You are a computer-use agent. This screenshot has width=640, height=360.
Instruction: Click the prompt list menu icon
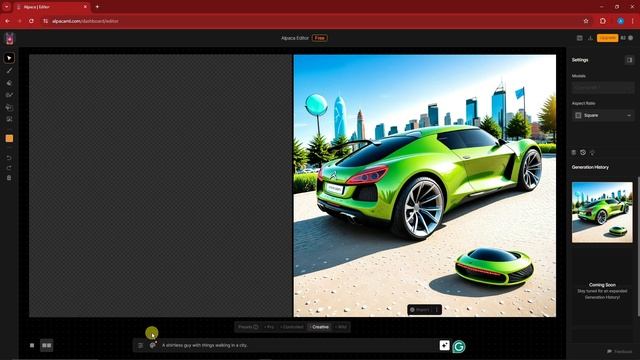[x=140, y=345]
